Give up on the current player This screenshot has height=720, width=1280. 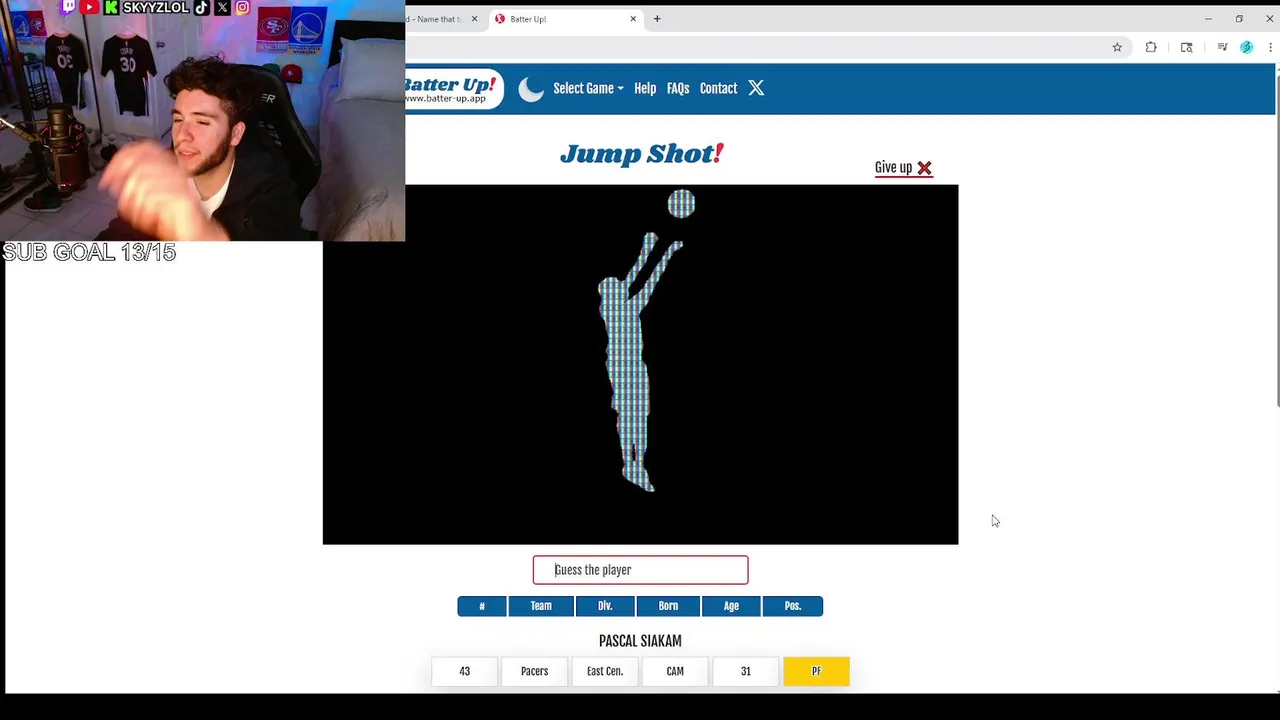[x=903, y=168]
